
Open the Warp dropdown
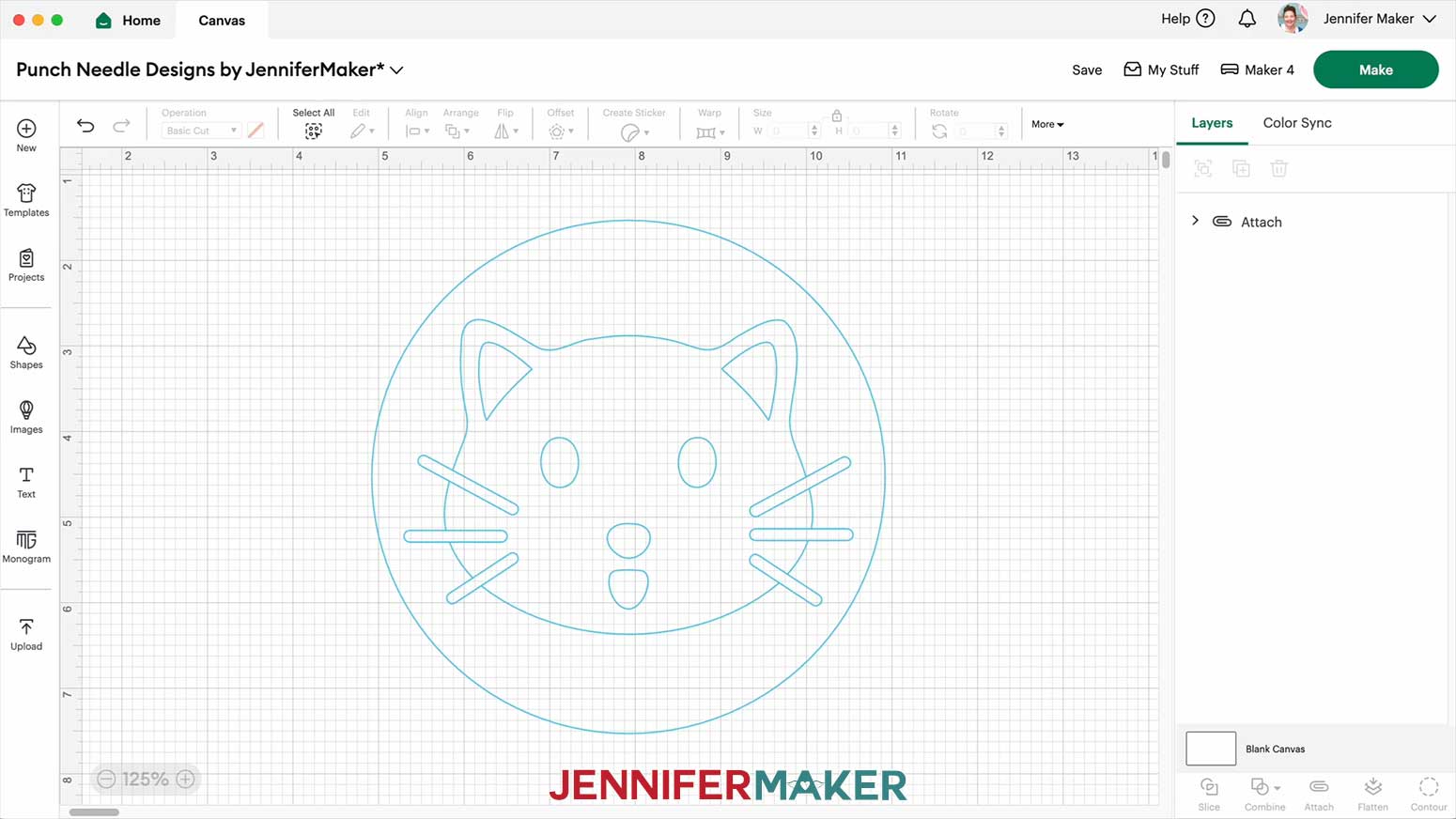[x=710, y=132]
